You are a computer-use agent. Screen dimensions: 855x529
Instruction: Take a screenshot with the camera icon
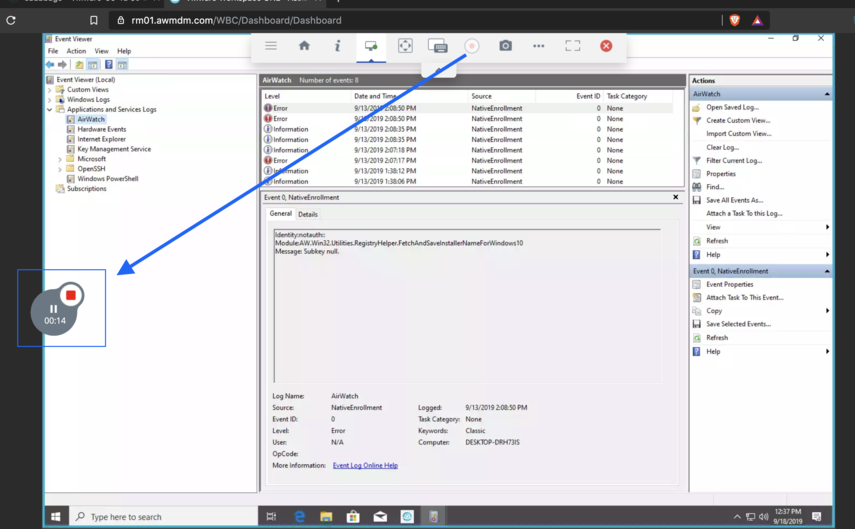(x=505, y=46)
